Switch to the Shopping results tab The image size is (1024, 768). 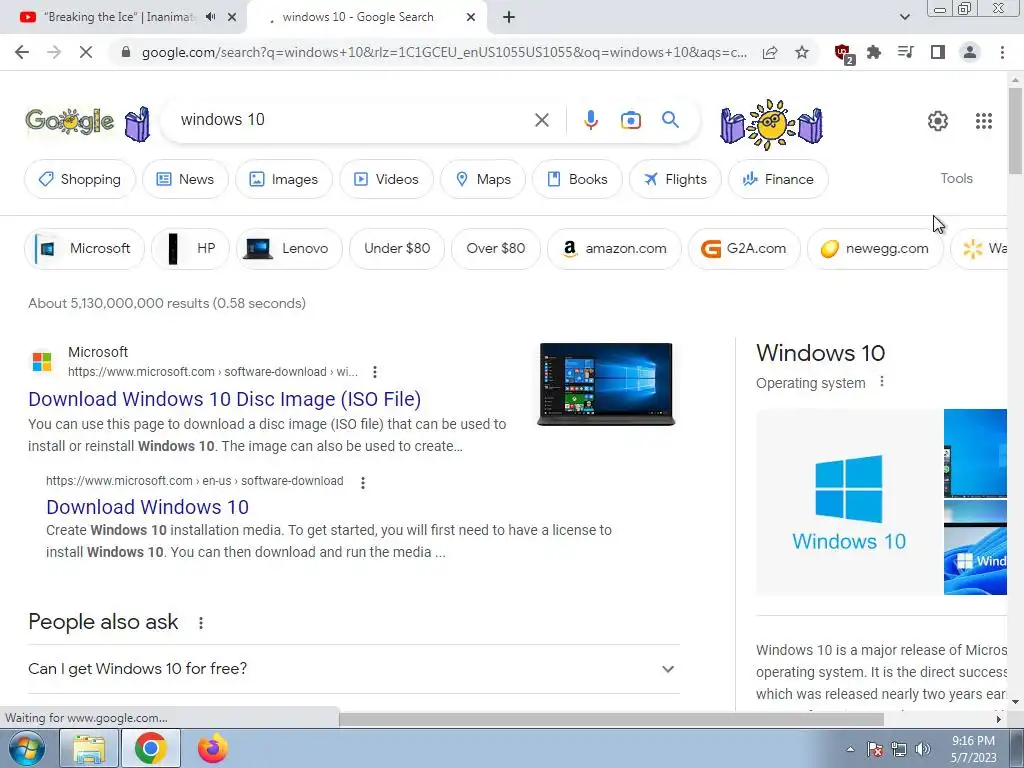coord(80,179)
